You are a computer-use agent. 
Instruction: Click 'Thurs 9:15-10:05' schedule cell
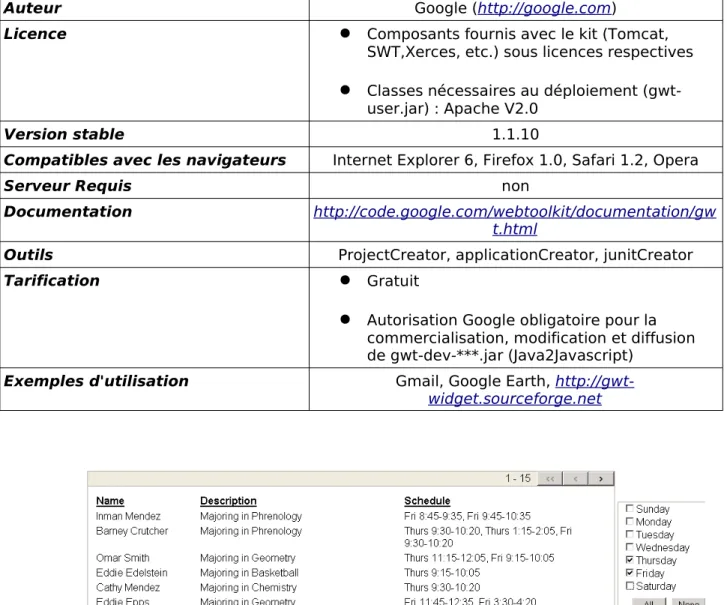coord(442,573)
